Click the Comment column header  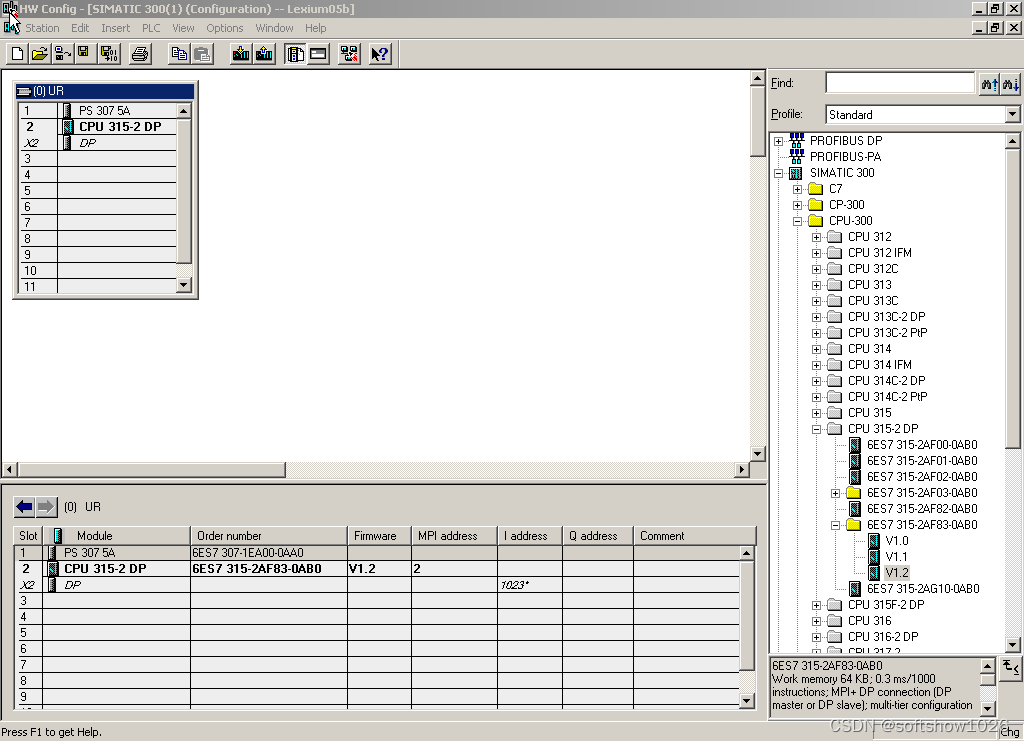click(x=694, y=536)
